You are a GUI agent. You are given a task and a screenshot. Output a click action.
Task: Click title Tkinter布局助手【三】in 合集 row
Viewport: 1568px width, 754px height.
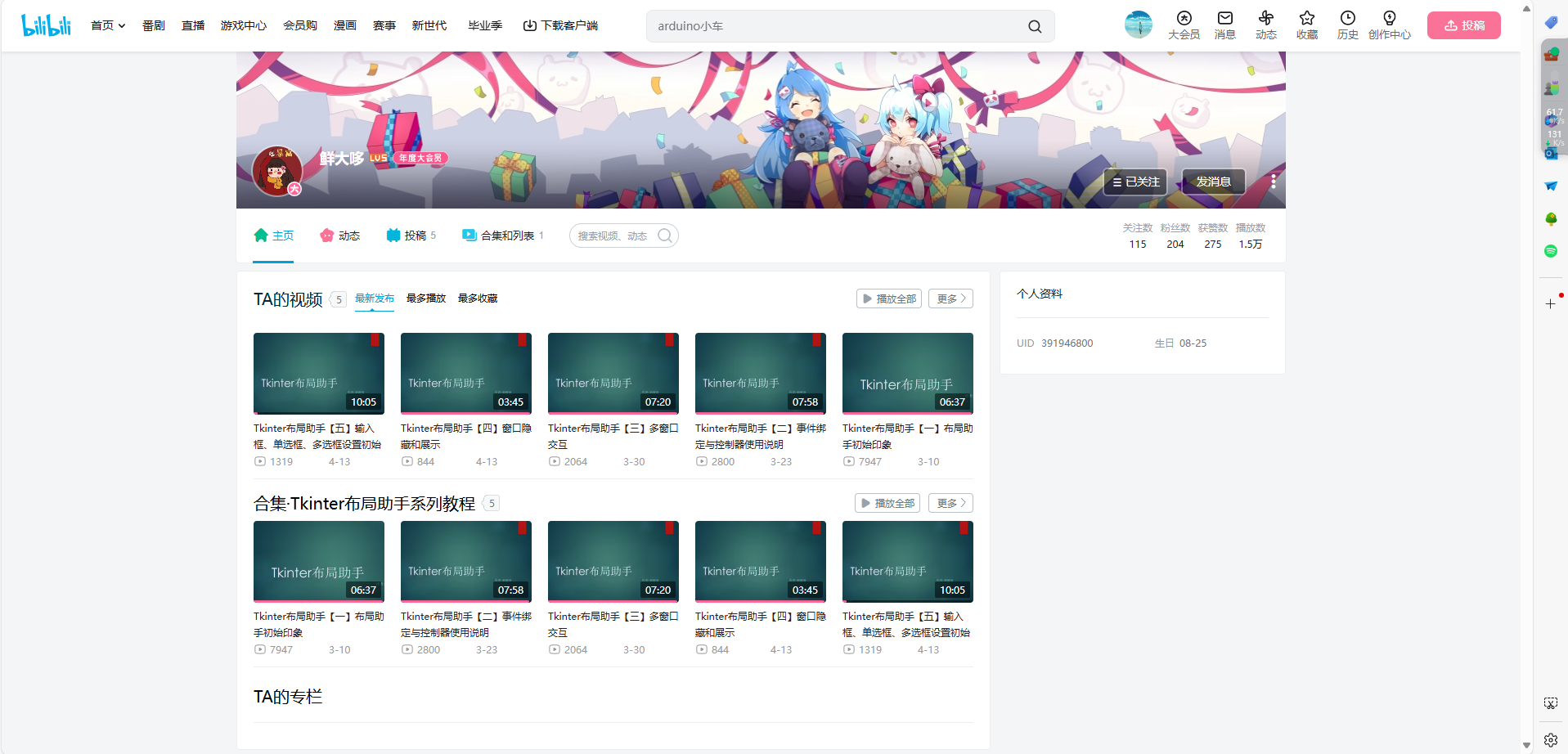coord(613,624)
